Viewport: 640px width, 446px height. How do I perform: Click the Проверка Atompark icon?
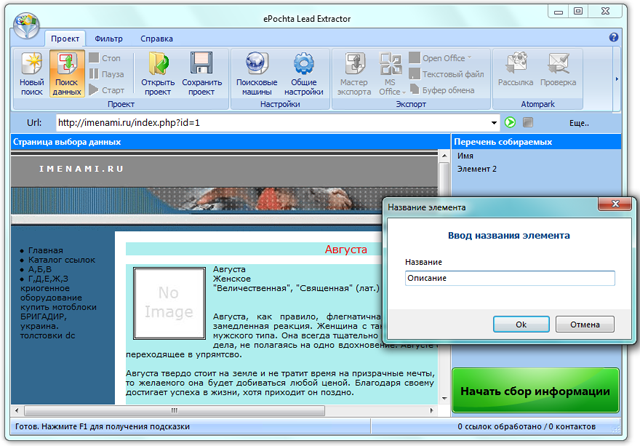pyautogui.click(x=558, y=69)
